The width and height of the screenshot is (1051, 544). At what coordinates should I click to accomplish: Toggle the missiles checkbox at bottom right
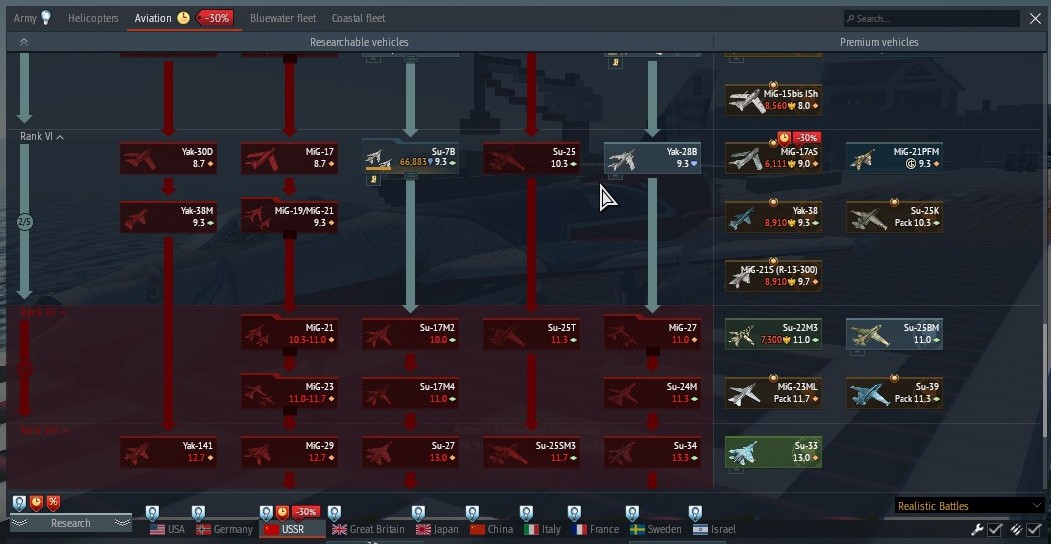(x=1034, y=529)
